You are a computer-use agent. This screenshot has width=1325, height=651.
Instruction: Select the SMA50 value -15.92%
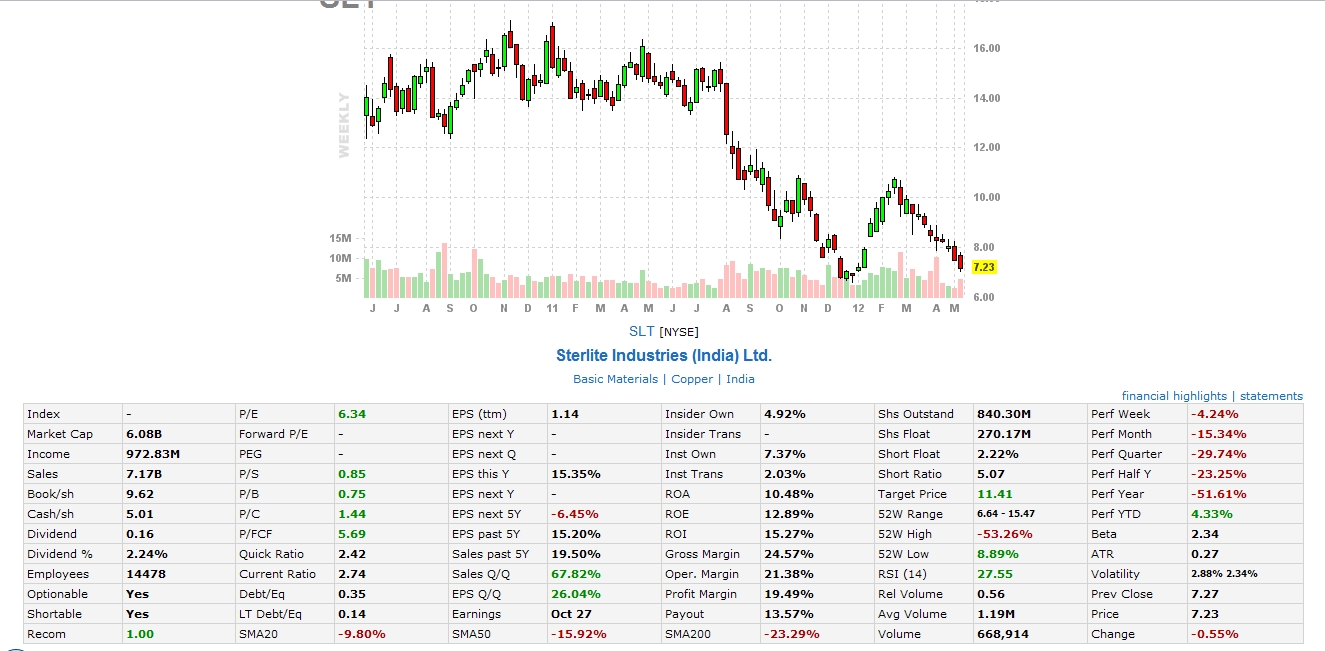pos(579,634)
